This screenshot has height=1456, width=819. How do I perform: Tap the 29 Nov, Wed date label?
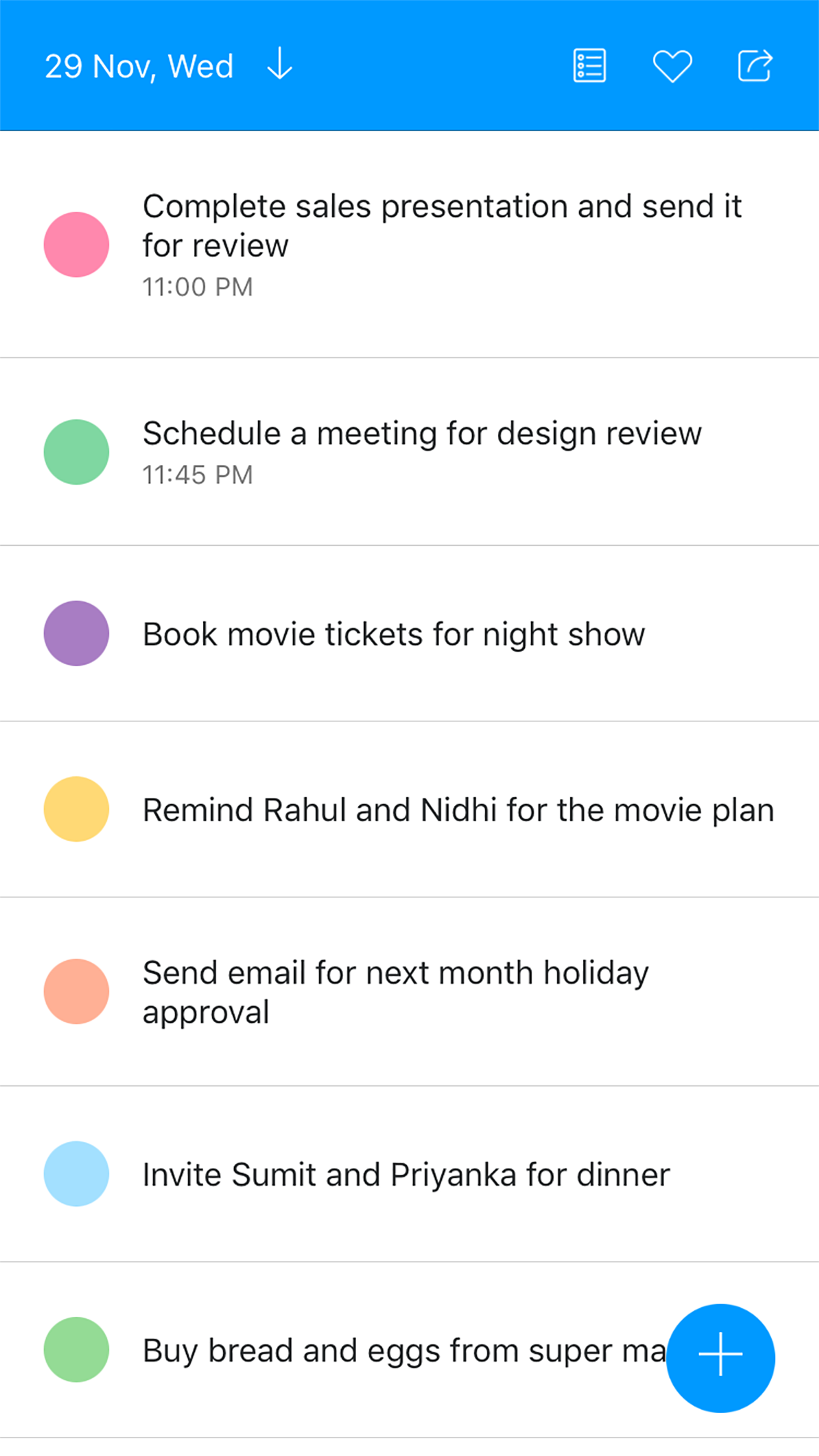pos(139,67)
